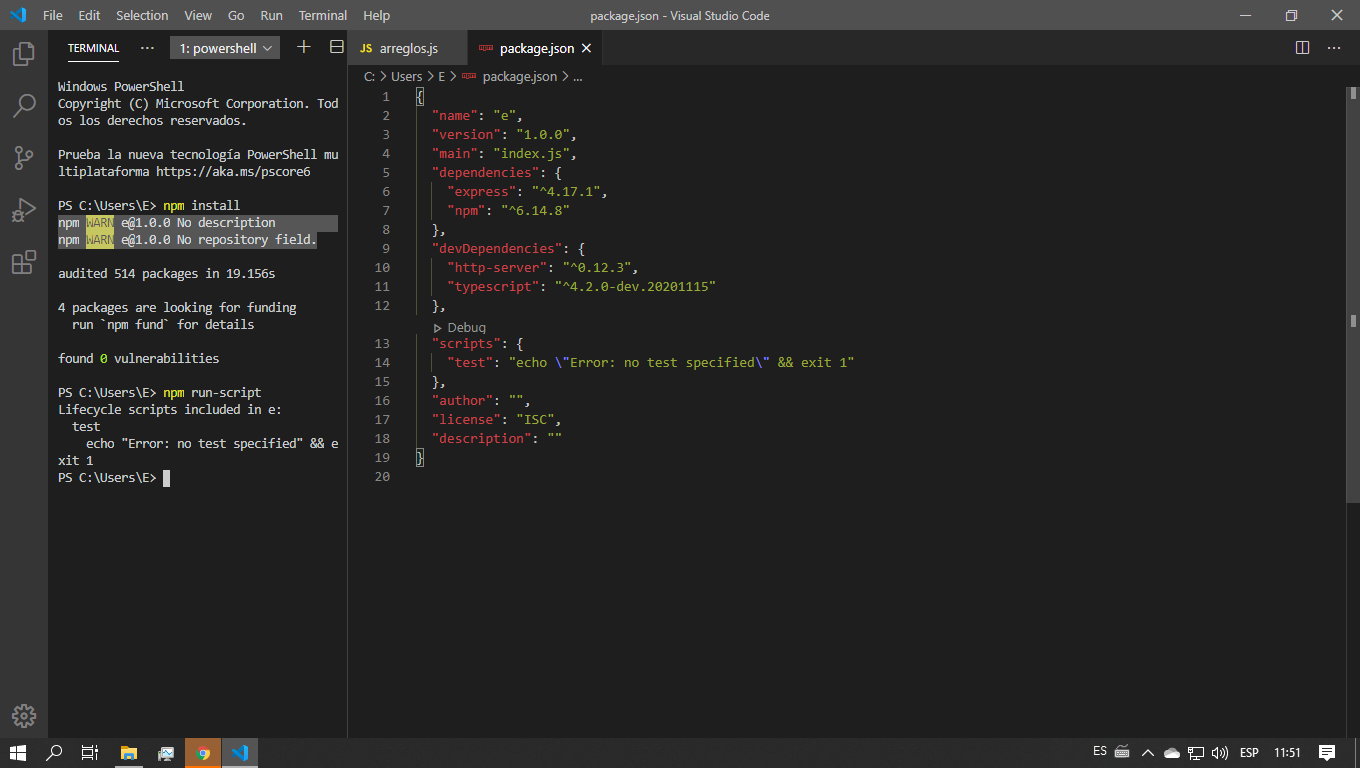The height and width of the screenshot is (768, 1360).
Task: Click the Users breadcrumb segment
Action: 406,76
